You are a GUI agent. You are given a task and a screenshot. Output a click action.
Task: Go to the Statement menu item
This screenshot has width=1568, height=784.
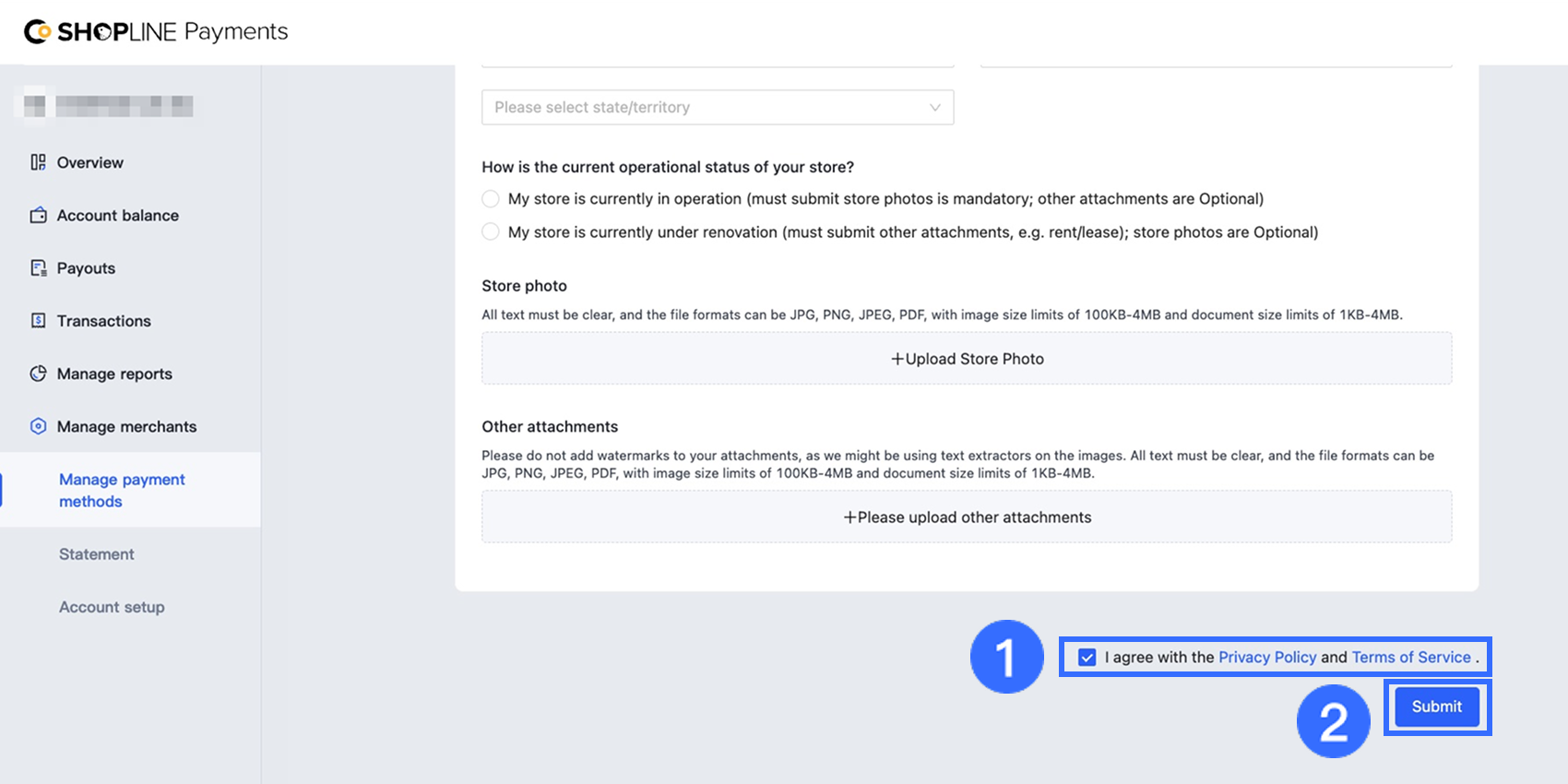[x=97, y=554]
